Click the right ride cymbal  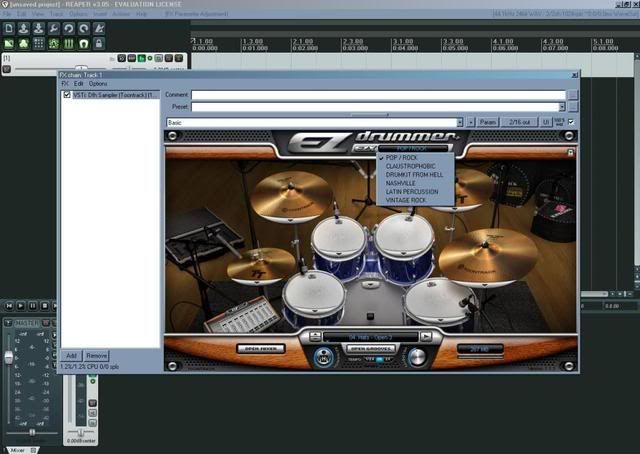click(x=488, y=255)
